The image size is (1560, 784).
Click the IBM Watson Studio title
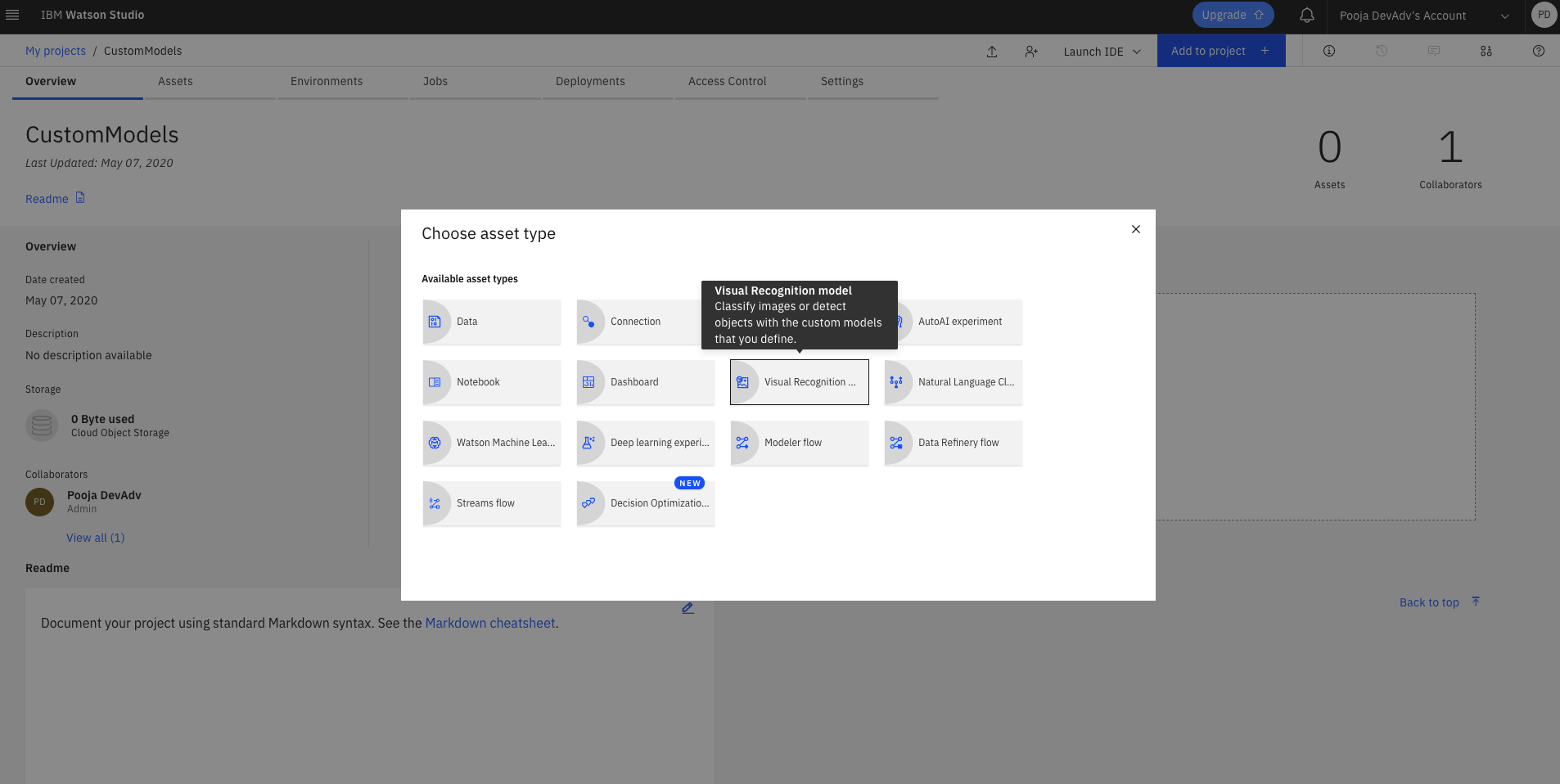click(x=92, y=15)
